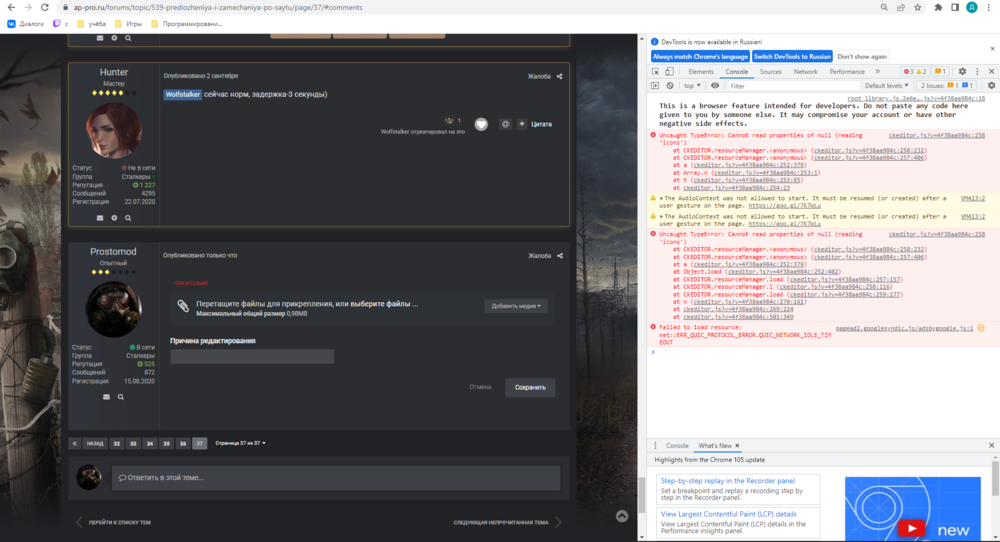Click Don't show again in DevTools
The width and height of the screenshot is (1000, 542).
pos(862,57)
